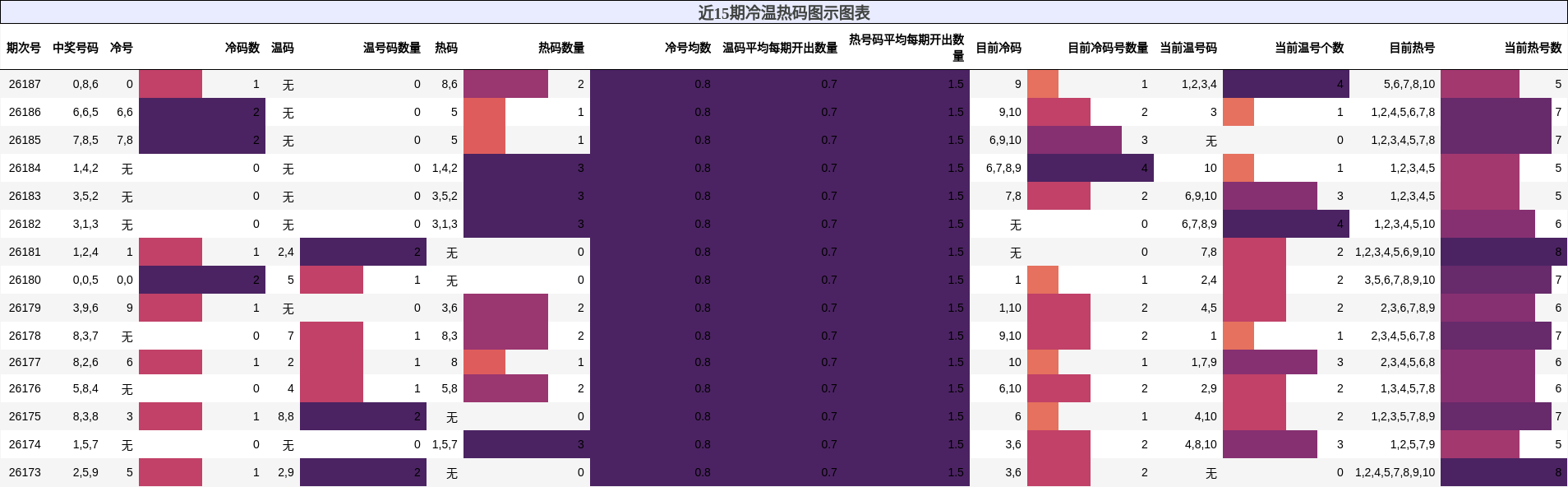Select period number 26178
1568x487 pixels.
tap(25, 336)
